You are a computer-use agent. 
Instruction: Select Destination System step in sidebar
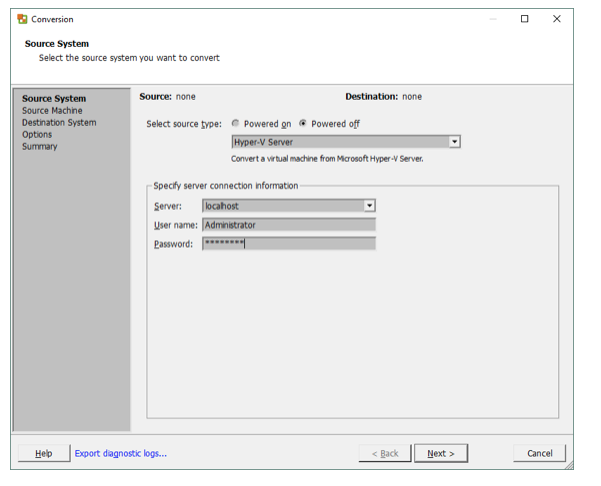pyautogui.click(x=59, y=122)
